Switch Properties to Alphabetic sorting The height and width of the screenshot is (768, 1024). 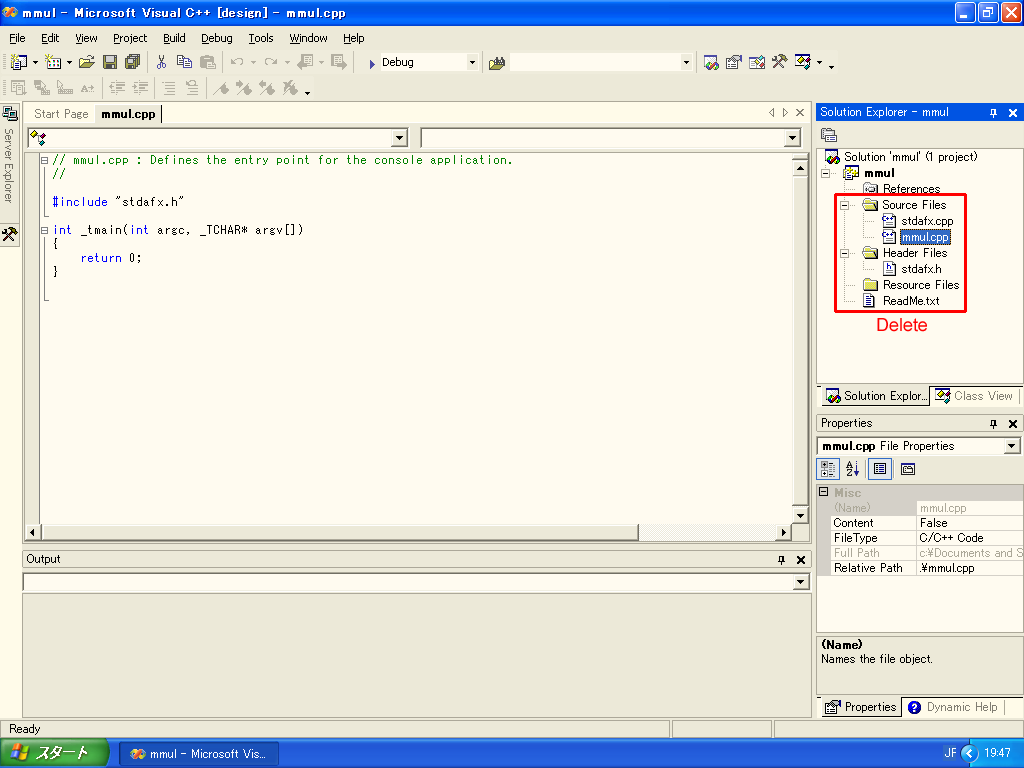point(853,469)
